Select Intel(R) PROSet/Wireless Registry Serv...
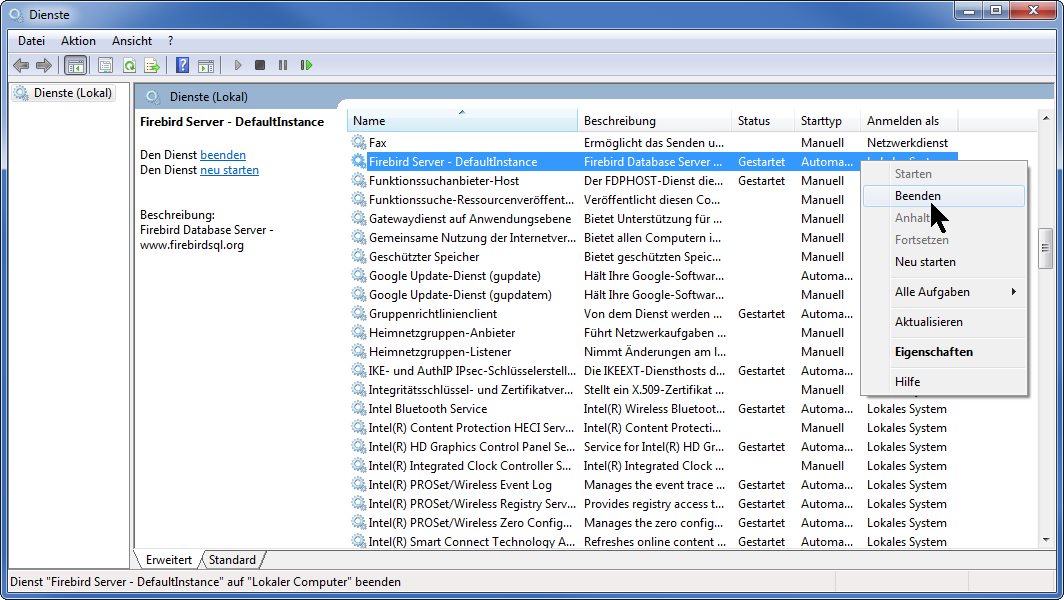This screenshot has width=1064, height=600. click(x=653, y=504)
